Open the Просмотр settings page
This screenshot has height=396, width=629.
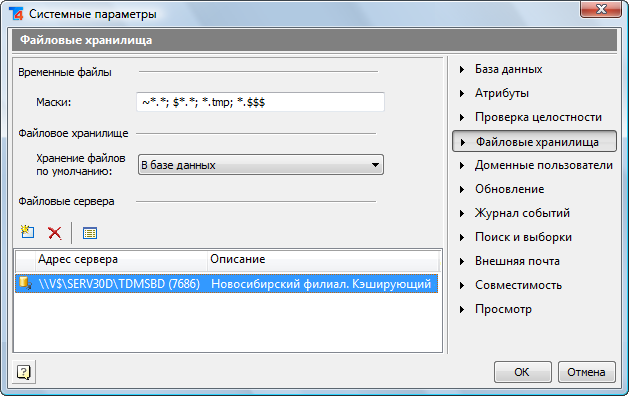coord(503,309)
